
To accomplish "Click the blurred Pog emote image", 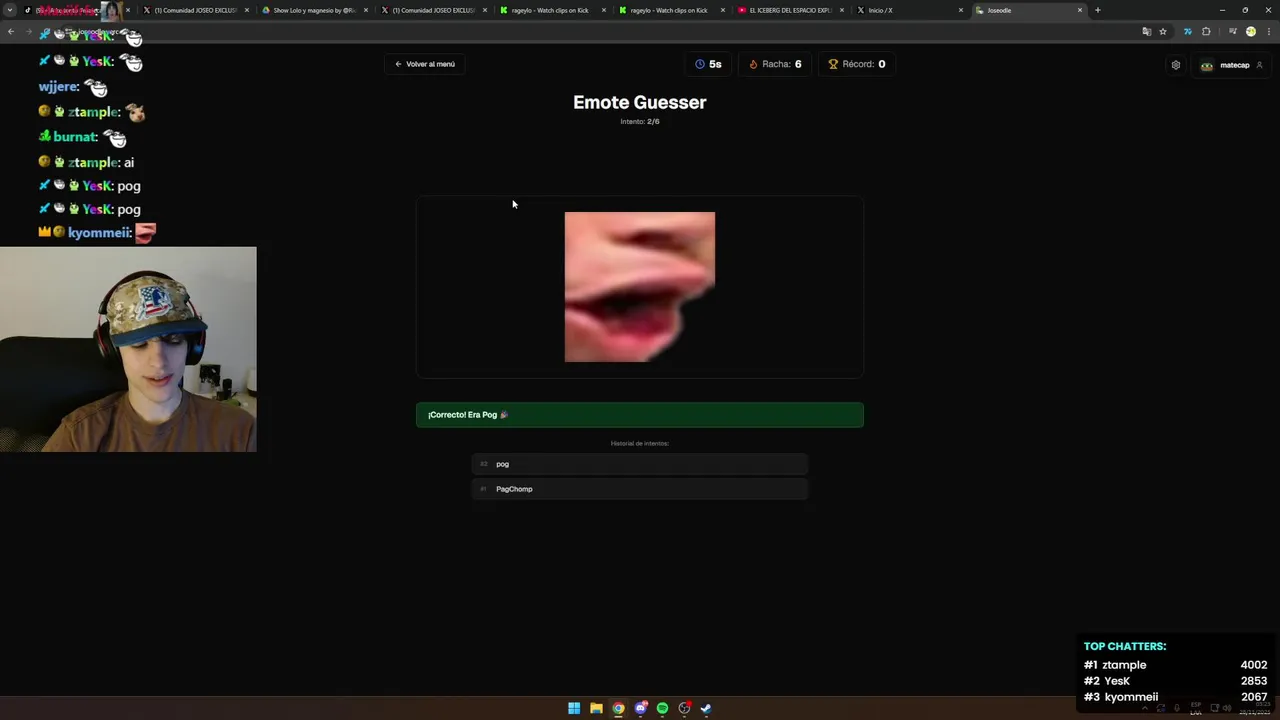I will 640,287.
